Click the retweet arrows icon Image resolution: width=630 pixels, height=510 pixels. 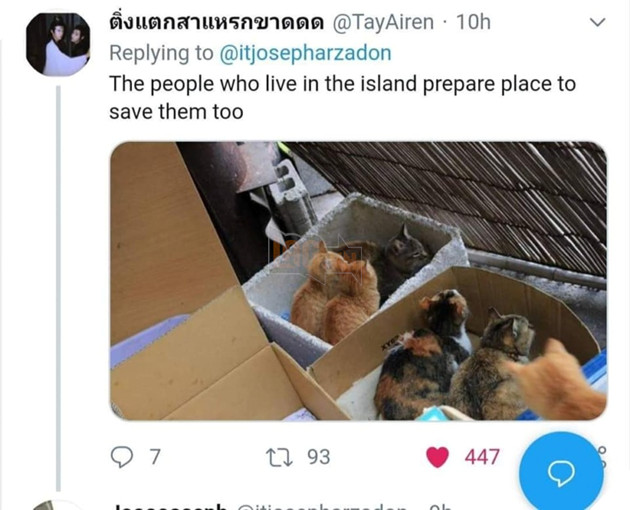click(x=279, y=457)
